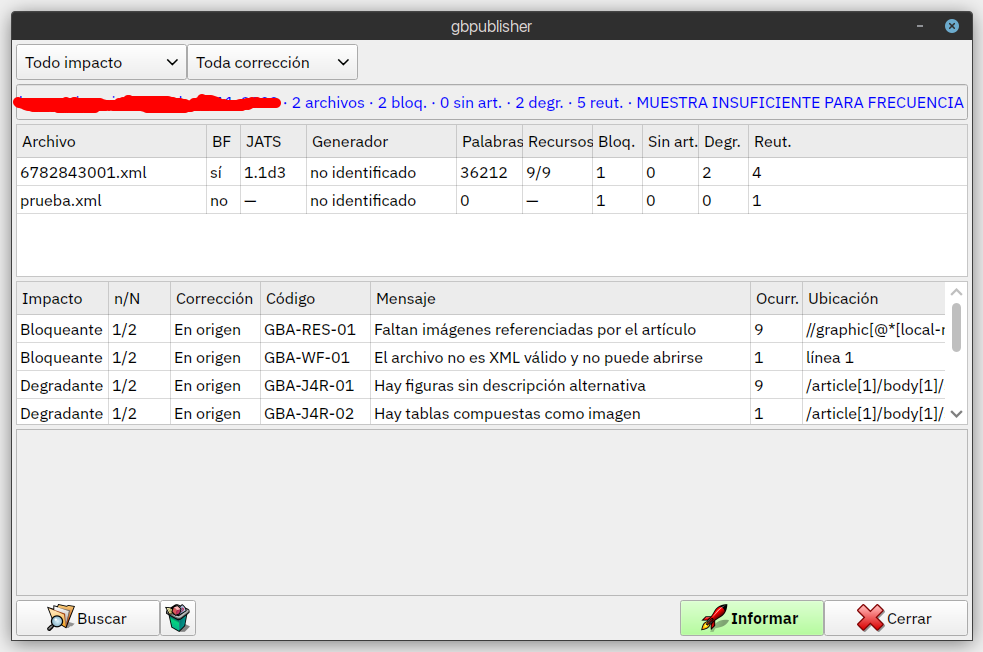
Task: Click the Informar button
Action: [x=752, y=618]
